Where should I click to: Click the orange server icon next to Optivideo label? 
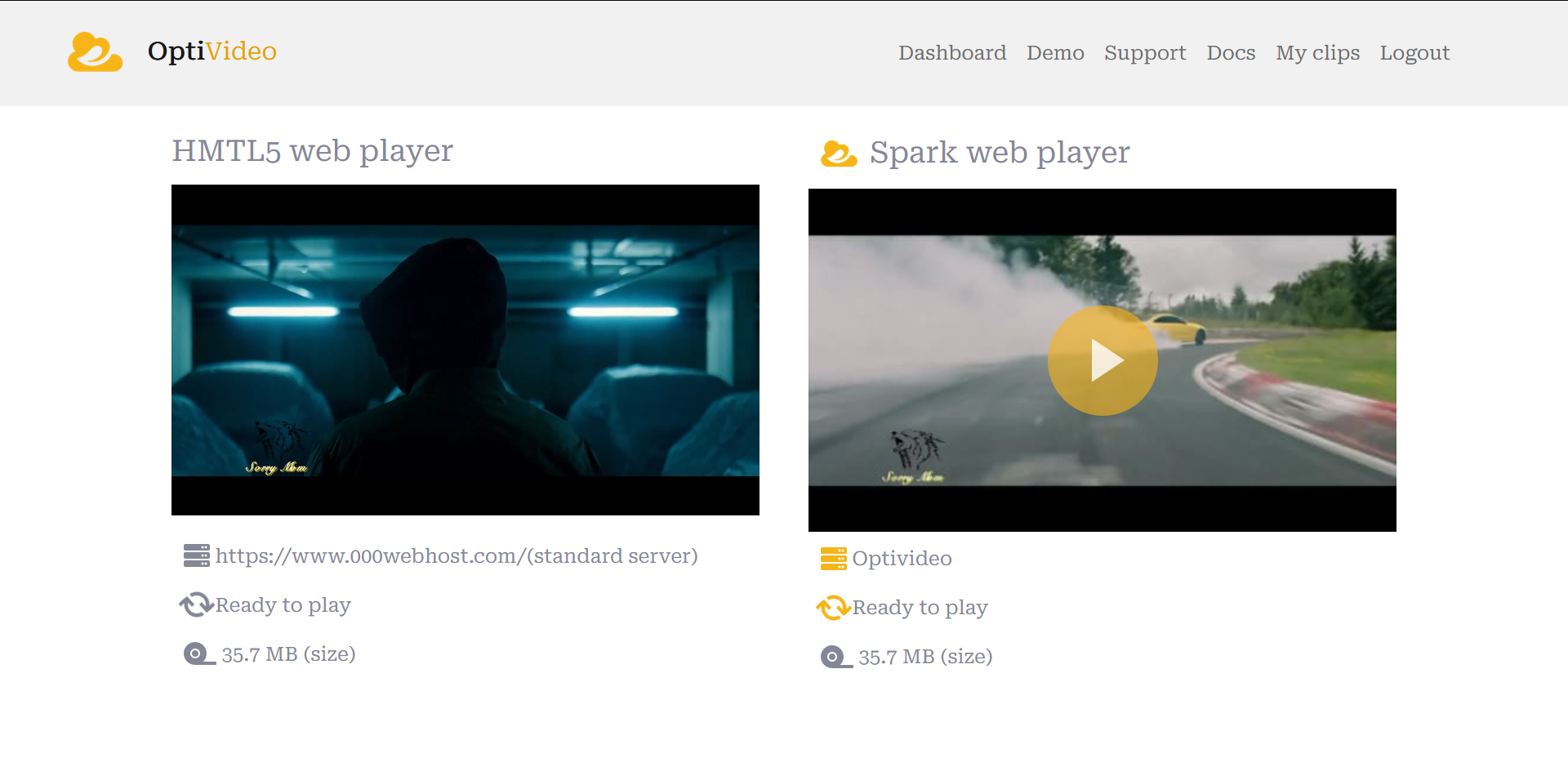[x=832, y=559]
